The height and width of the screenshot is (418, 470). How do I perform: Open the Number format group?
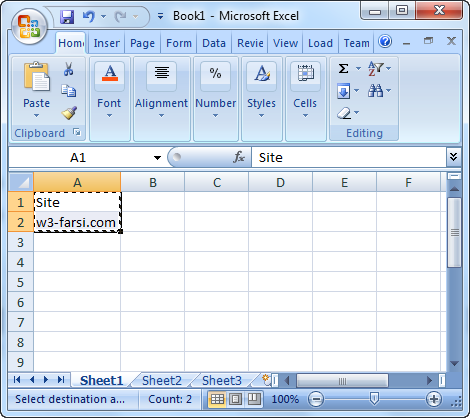216,99
